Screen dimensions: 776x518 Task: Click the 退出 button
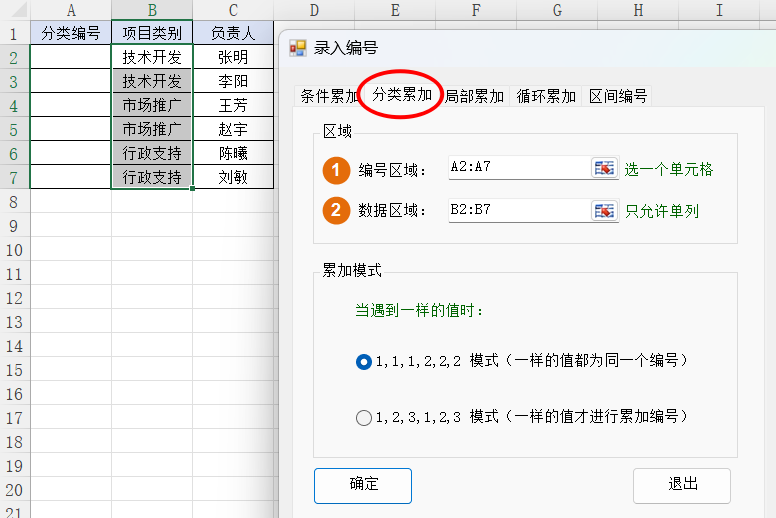(682, 485)
